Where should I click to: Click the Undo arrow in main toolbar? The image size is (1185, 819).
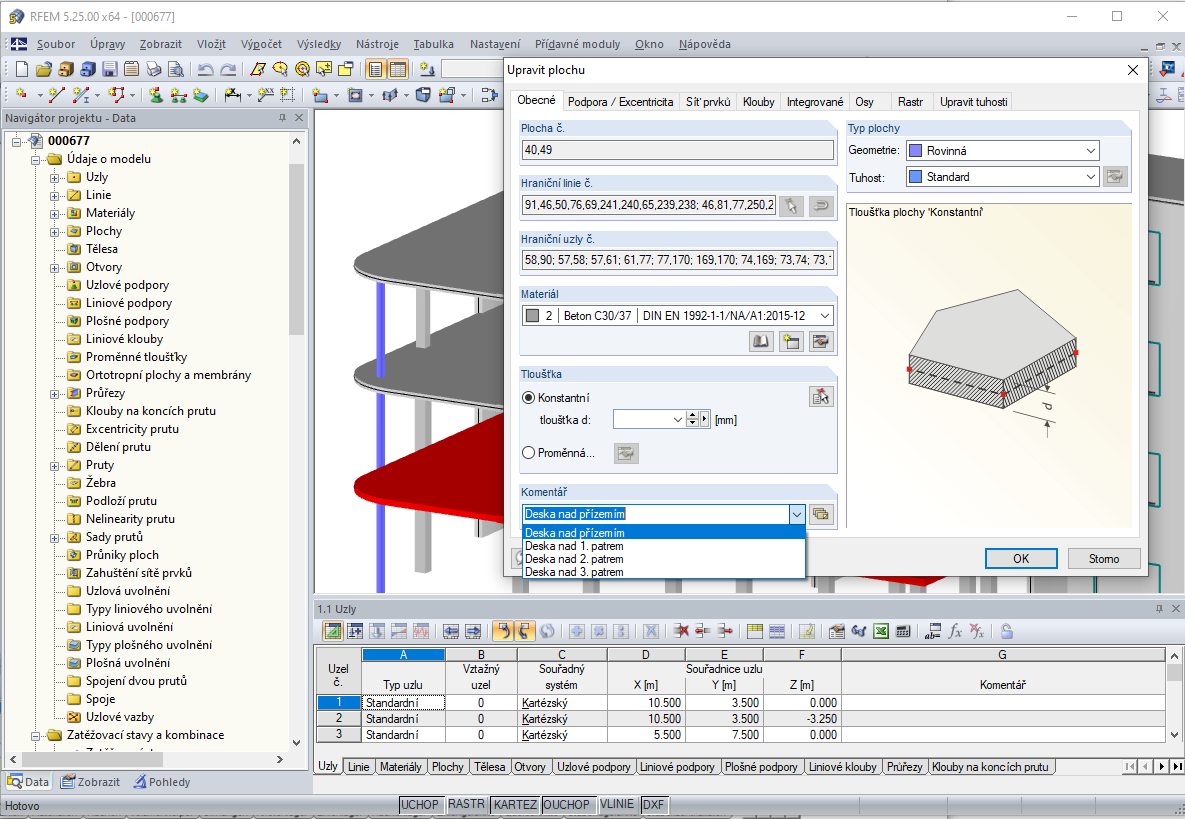205,69
